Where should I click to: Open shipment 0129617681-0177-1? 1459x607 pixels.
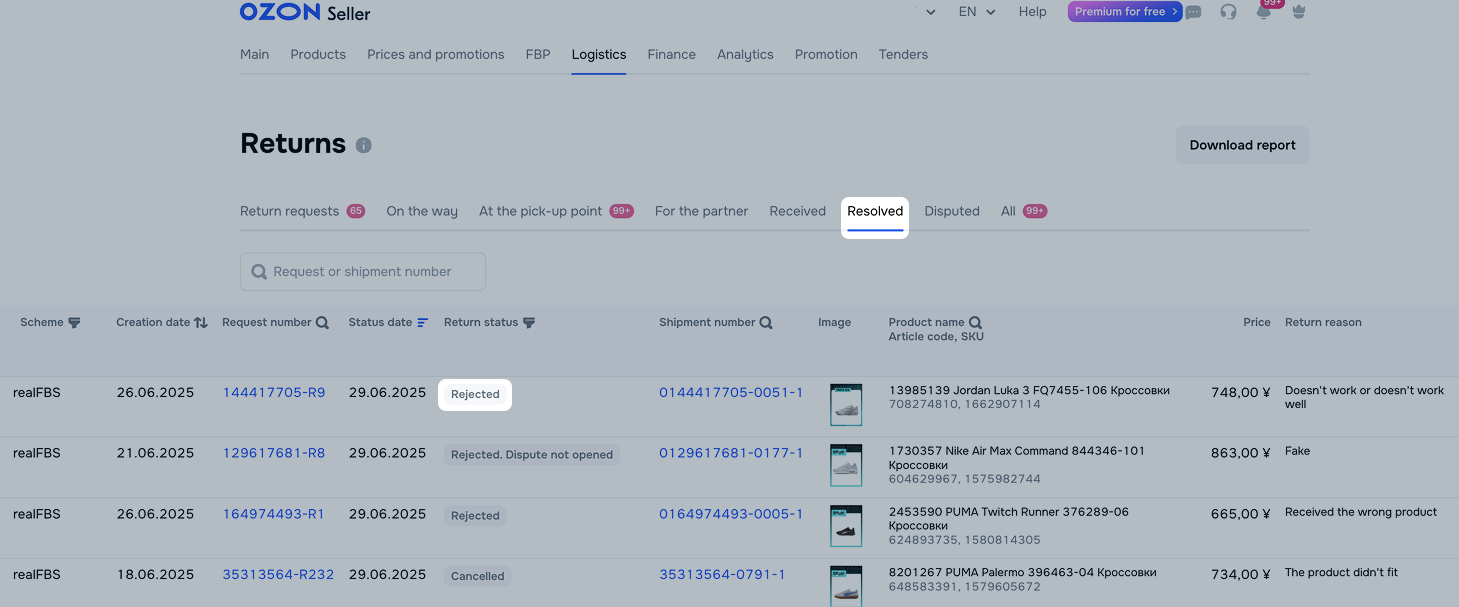731,453
